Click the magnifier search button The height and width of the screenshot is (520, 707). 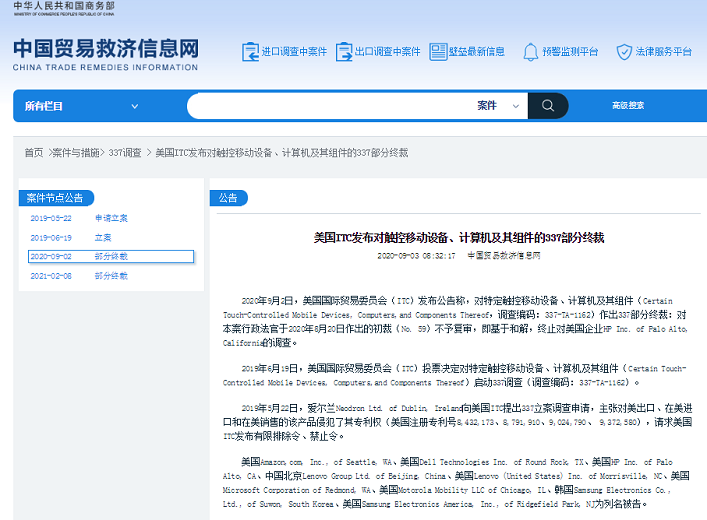(548, 106)
